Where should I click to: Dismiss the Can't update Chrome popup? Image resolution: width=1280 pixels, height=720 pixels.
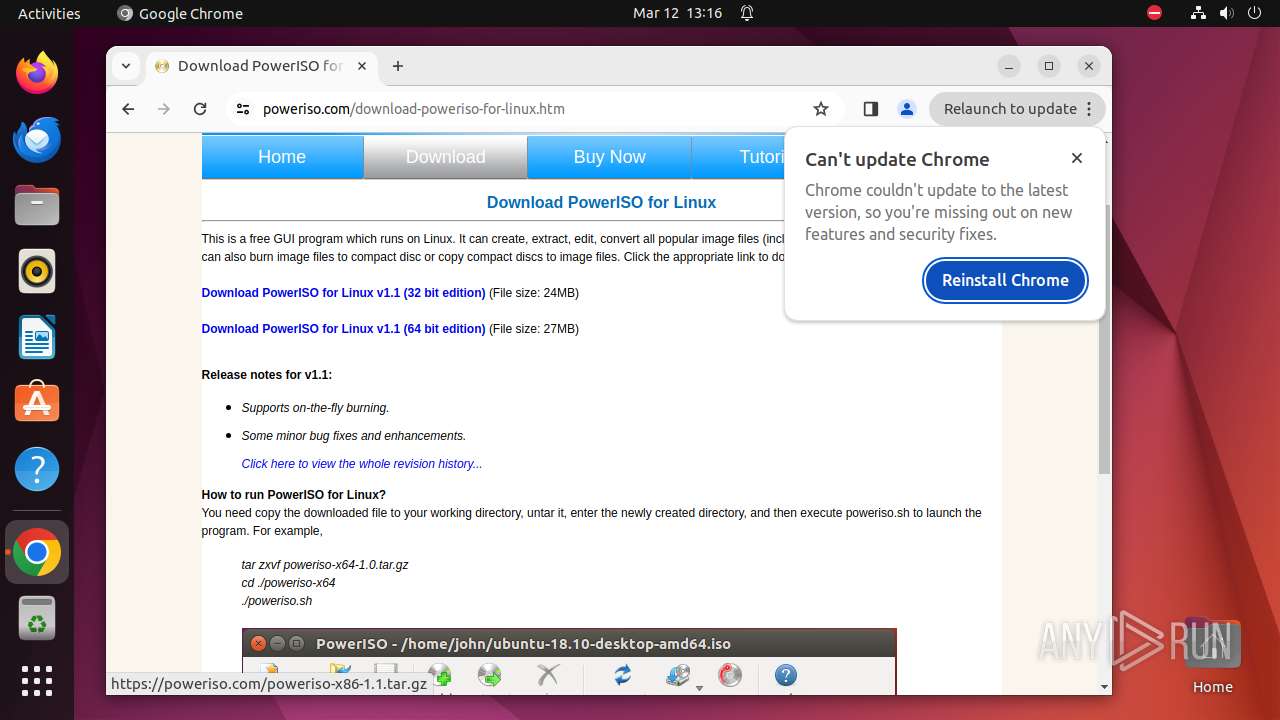tap(1077, 158)
